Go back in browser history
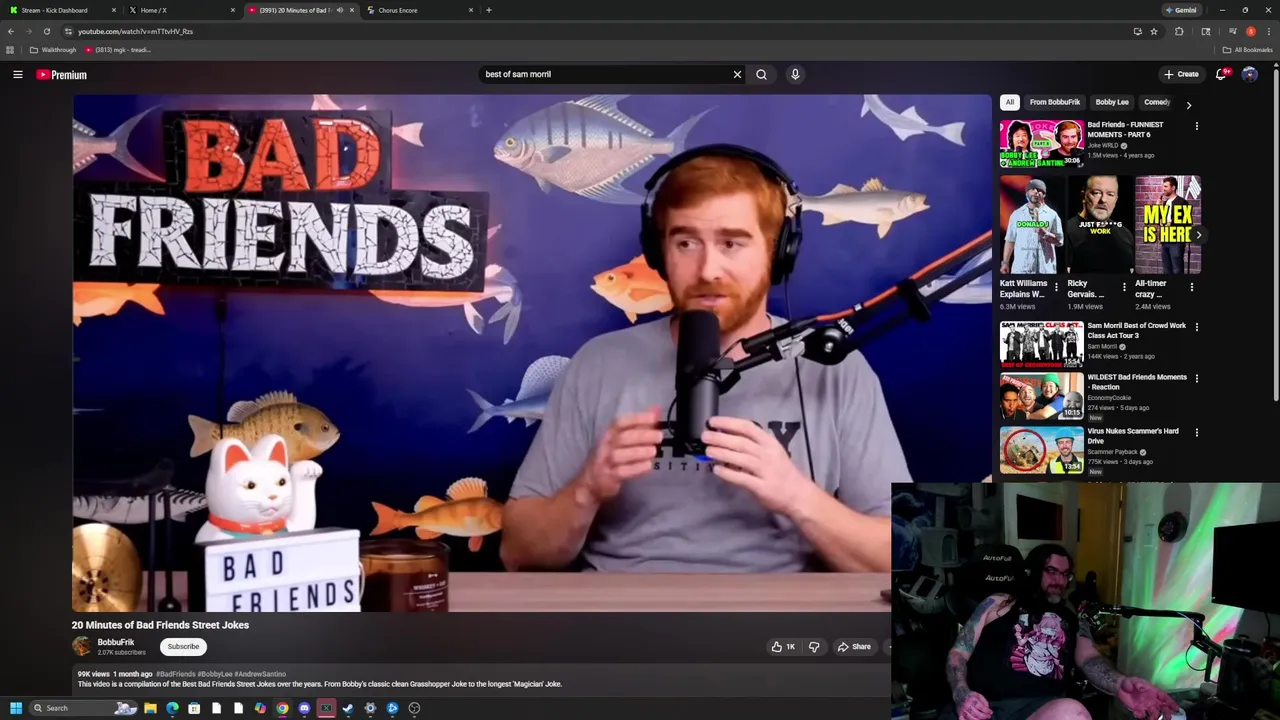The width and height of the screenshot is (1280, 720). point(11,31)
